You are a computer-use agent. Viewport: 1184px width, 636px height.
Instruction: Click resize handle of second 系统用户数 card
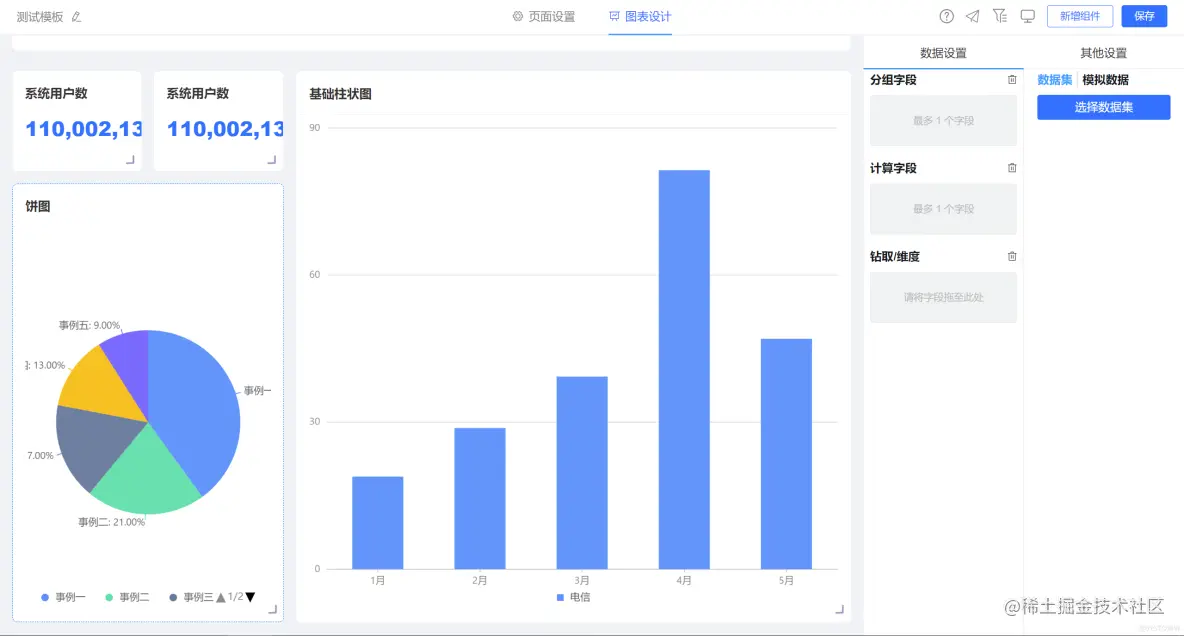[x=272, y=159]
